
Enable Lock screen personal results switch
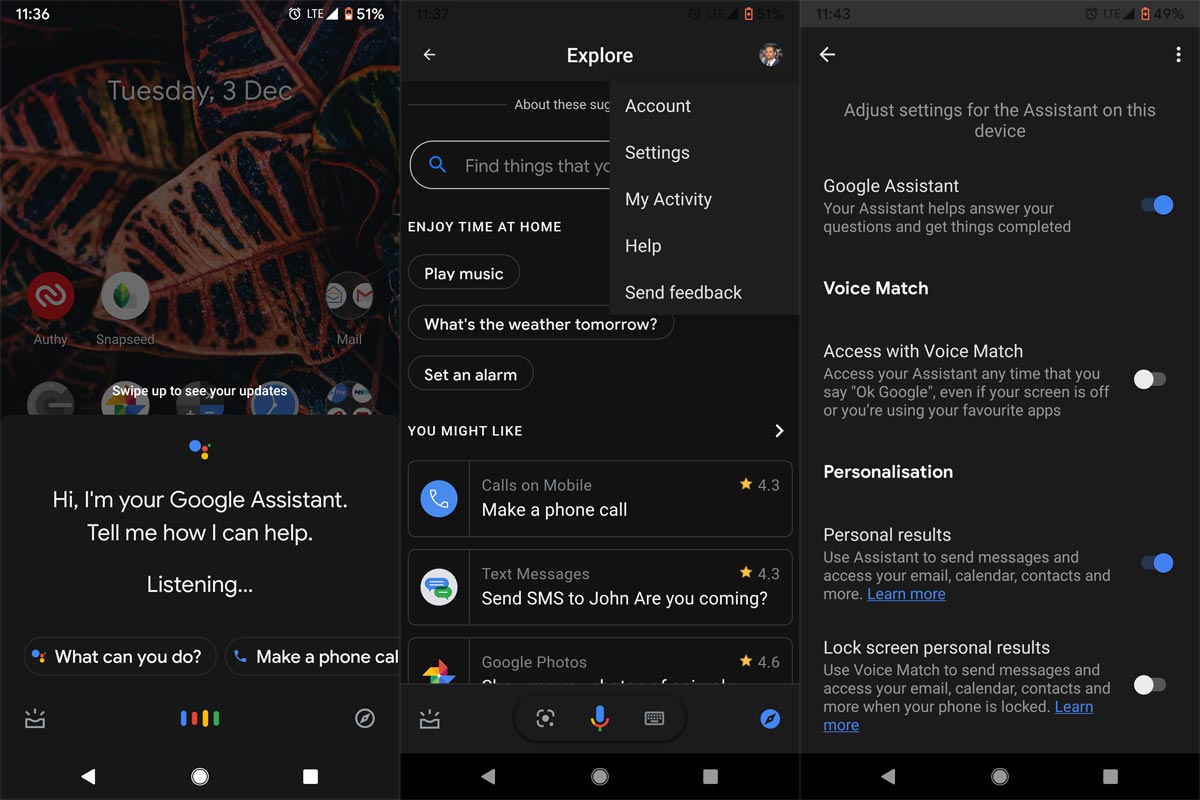click(1149, 685)
